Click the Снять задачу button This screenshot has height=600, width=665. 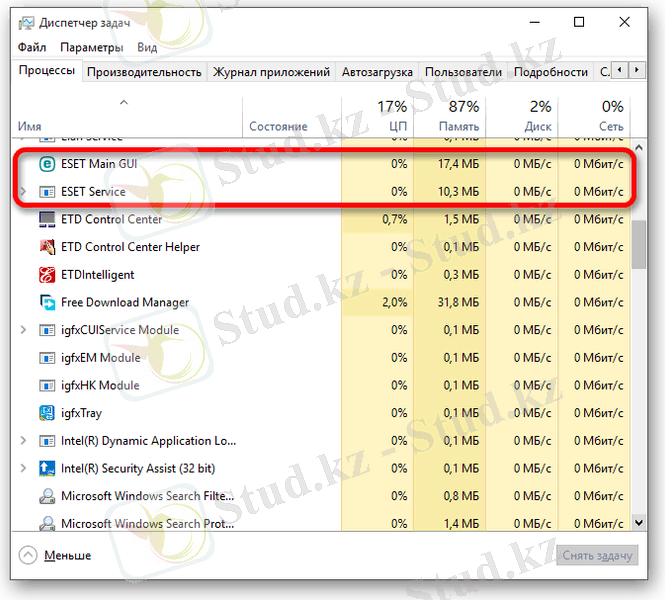coord(598,555)
